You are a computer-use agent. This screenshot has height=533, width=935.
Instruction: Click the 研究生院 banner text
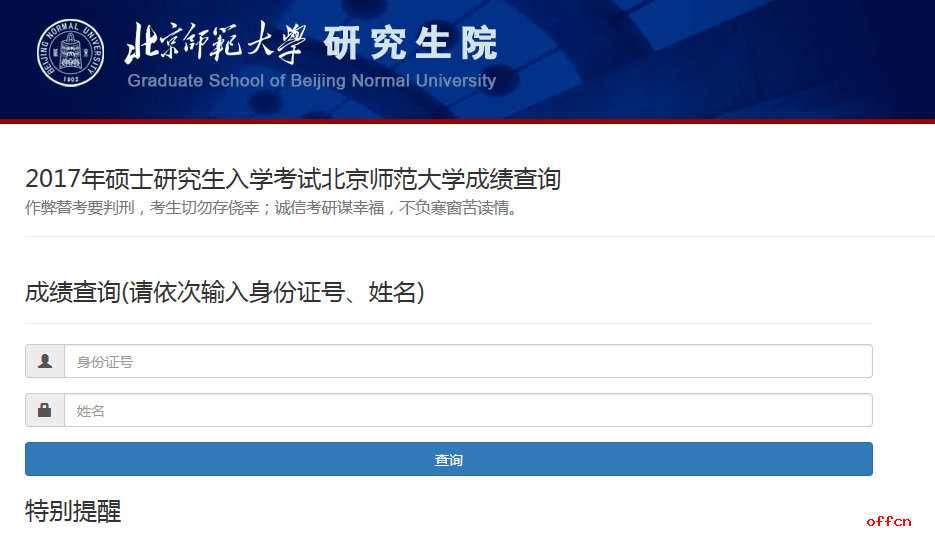click(x=410, y=44)
